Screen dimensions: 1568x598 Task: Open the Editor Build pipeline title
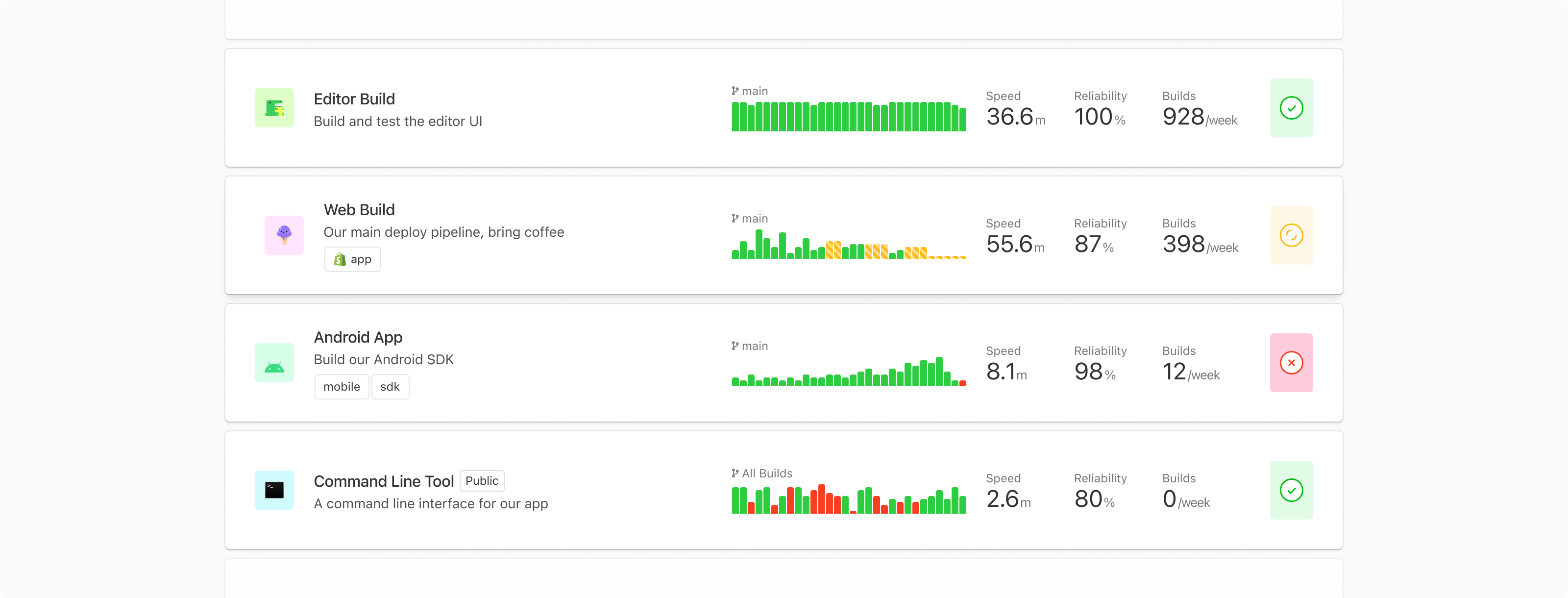[354, 100]
